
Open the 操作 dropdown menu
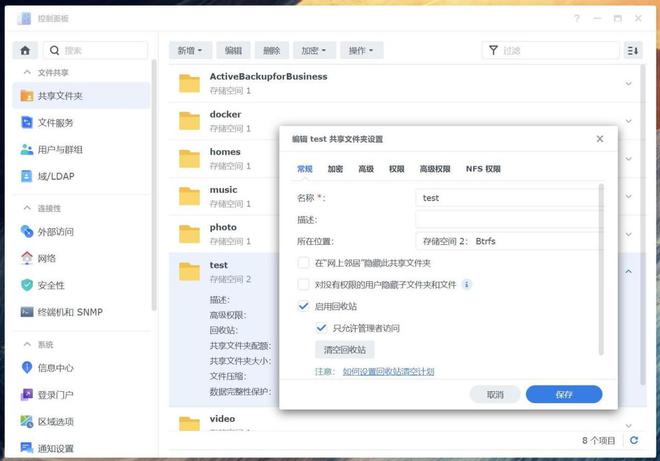coord(361,50)
